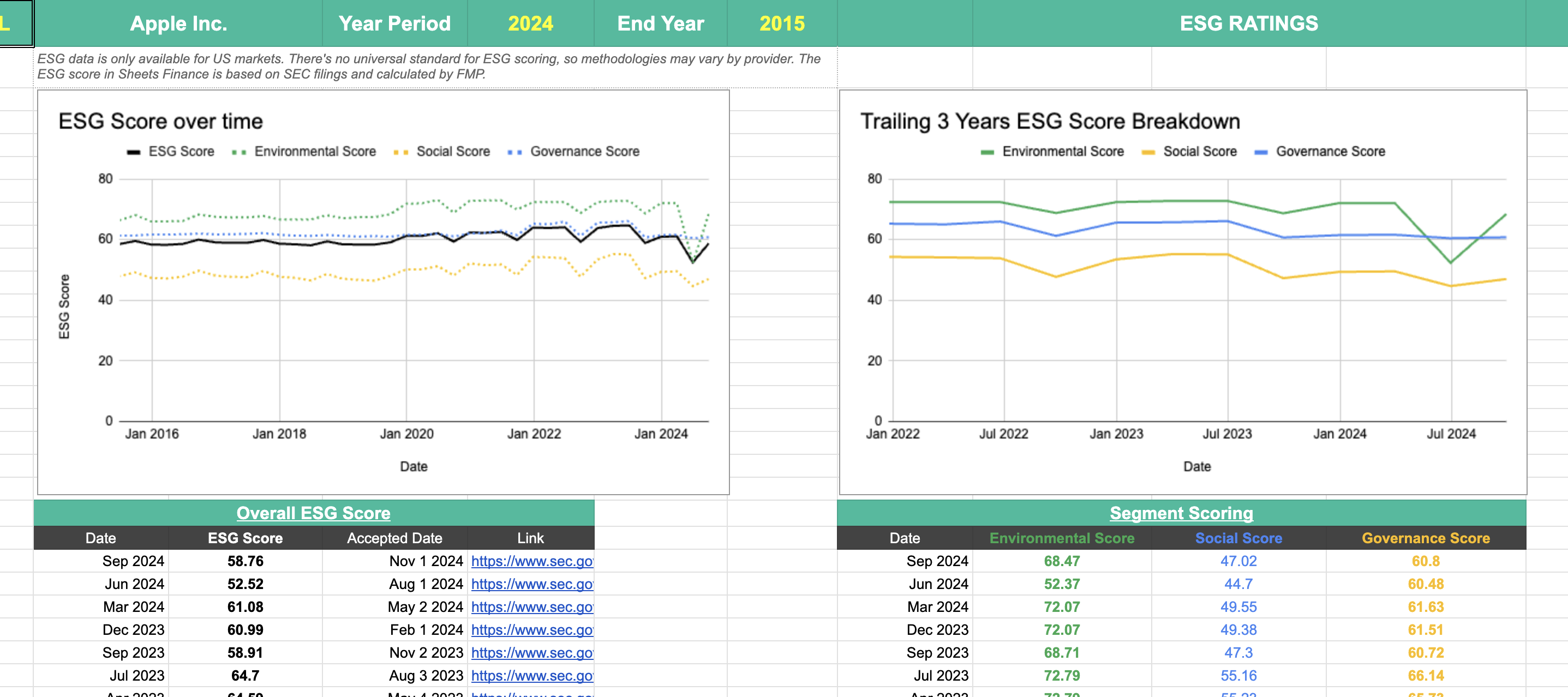This screenshot has height=697, width=1568.
Task: Select governance score 60.8
Action: [1426, 561]
